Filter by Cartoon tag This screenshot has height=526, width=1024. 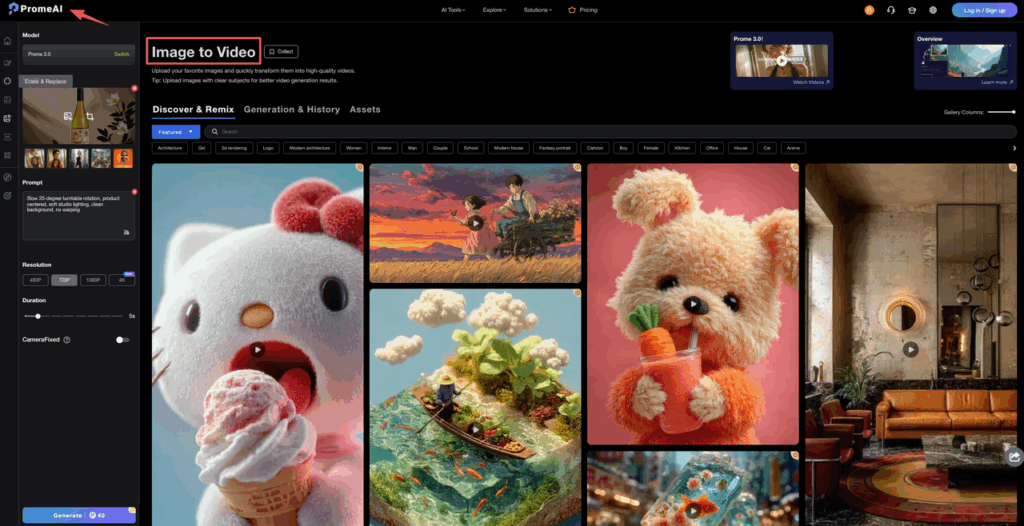[595, 148]
